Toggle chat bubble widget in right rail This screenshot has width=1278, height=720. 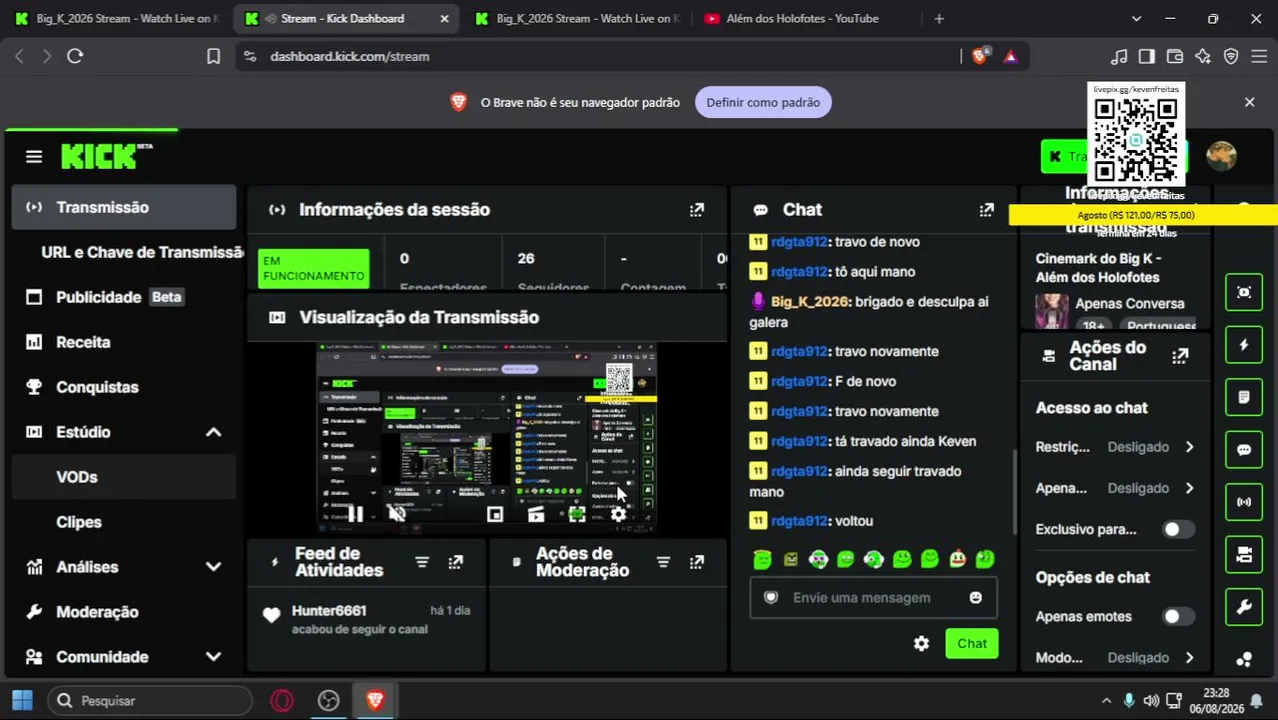pyautogui.click(x=1244, y=450)
